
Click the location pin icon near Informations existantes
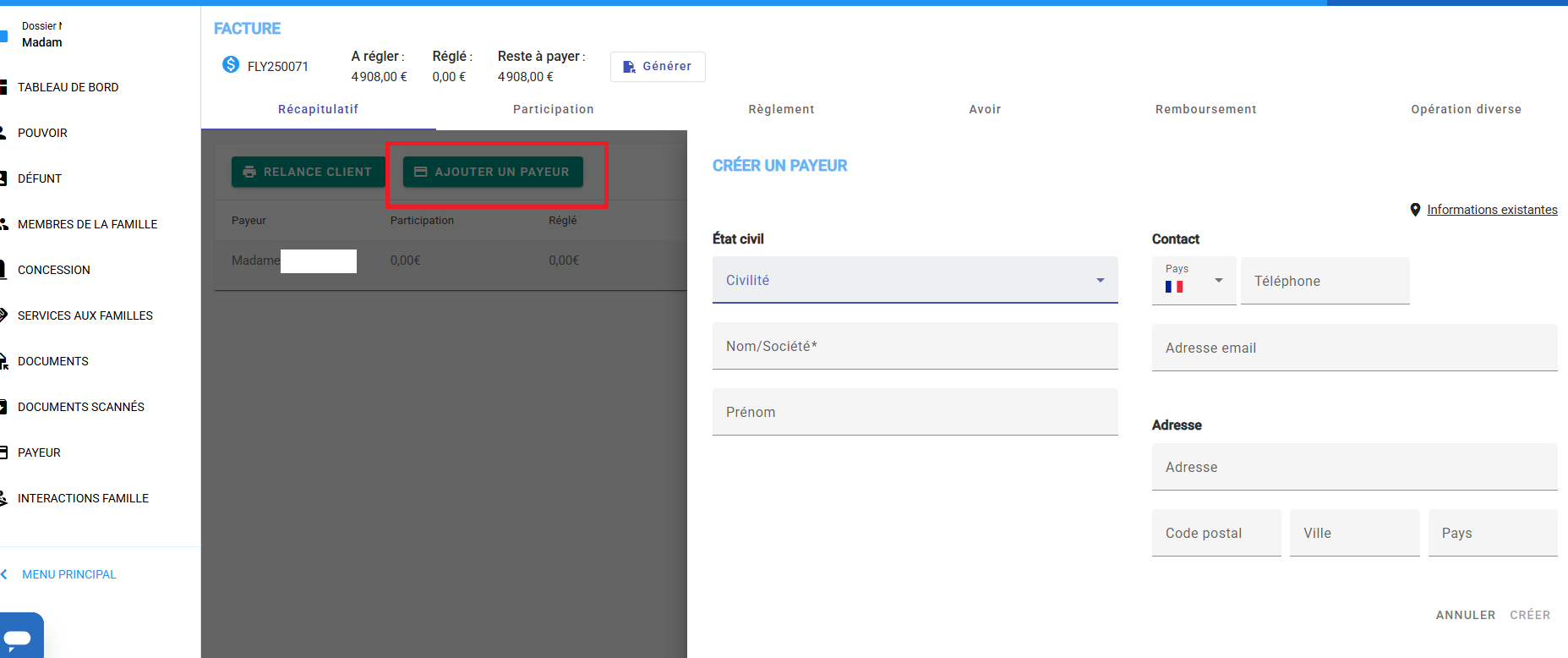1415,210
